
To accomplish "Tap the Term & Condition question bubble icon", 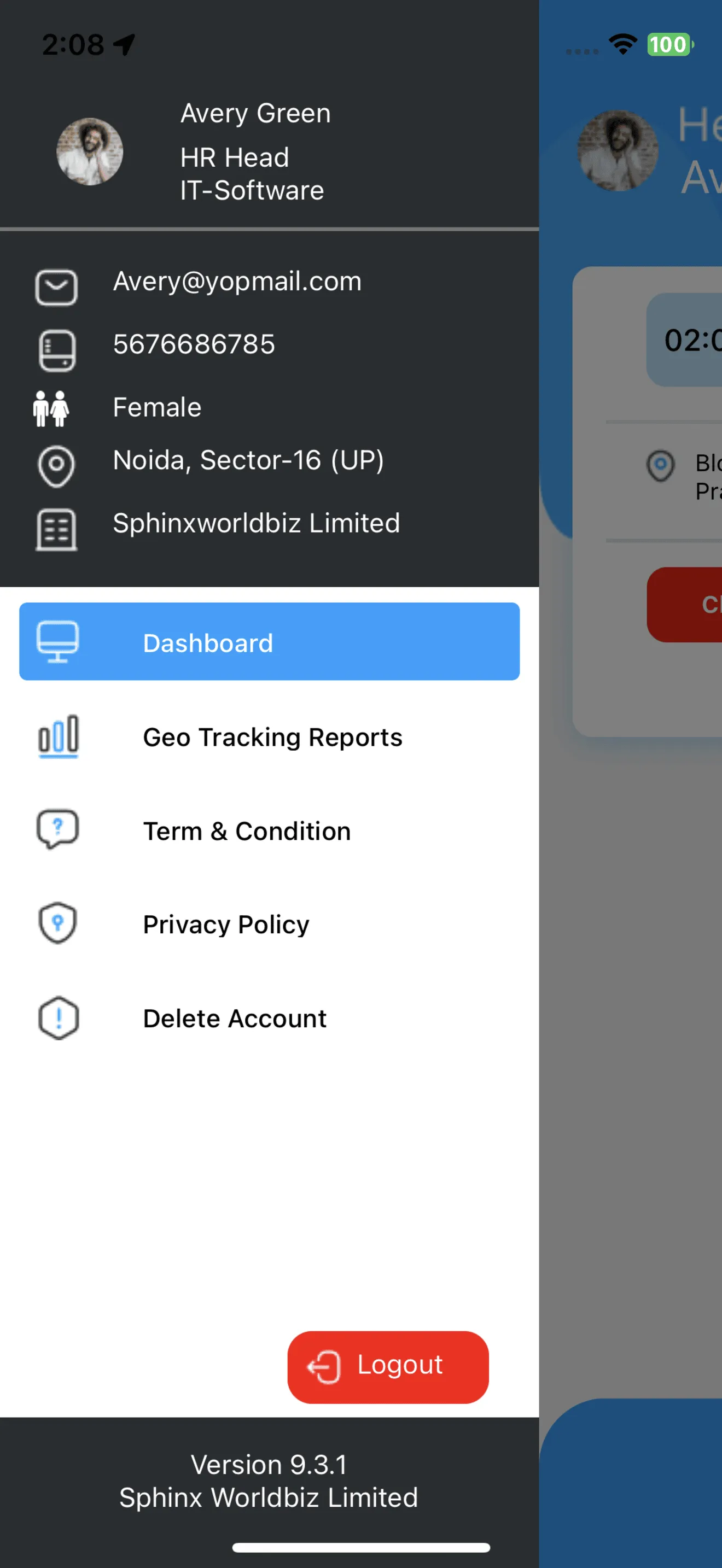I will coord(58,829).
